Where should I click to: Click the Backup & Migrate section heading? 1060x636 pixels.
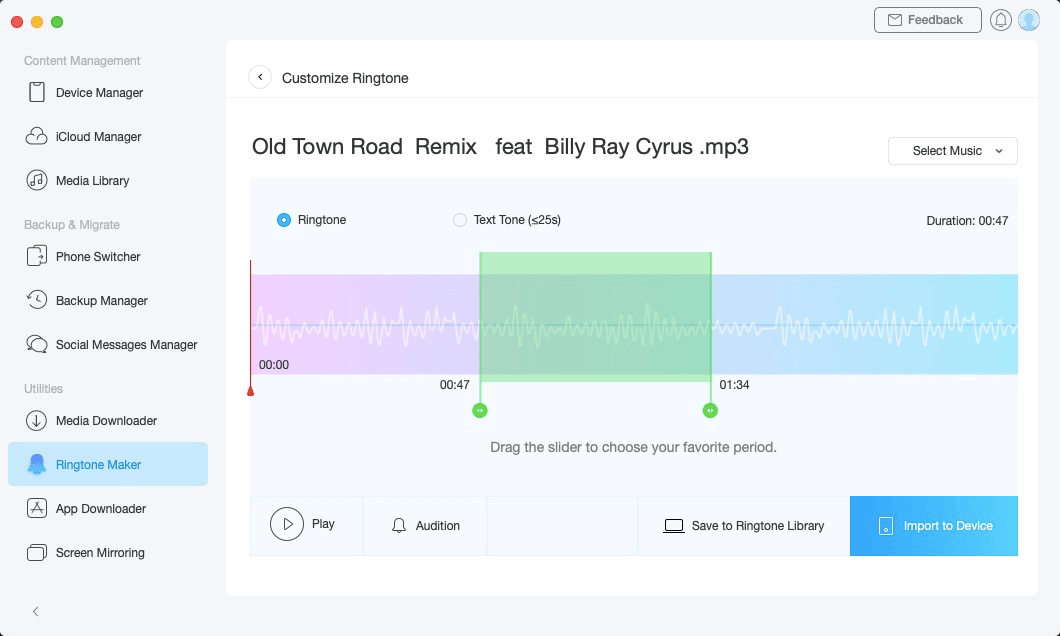click(x=72, y=224)
